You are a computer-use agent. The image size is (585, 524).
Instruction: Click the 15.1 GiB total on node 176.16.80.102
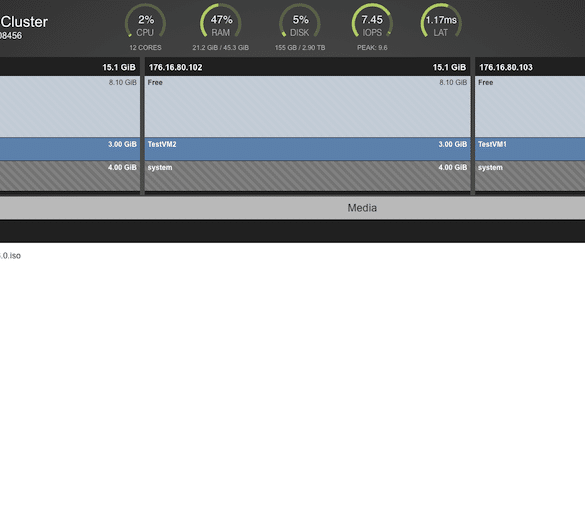click(x=449, y=67)
